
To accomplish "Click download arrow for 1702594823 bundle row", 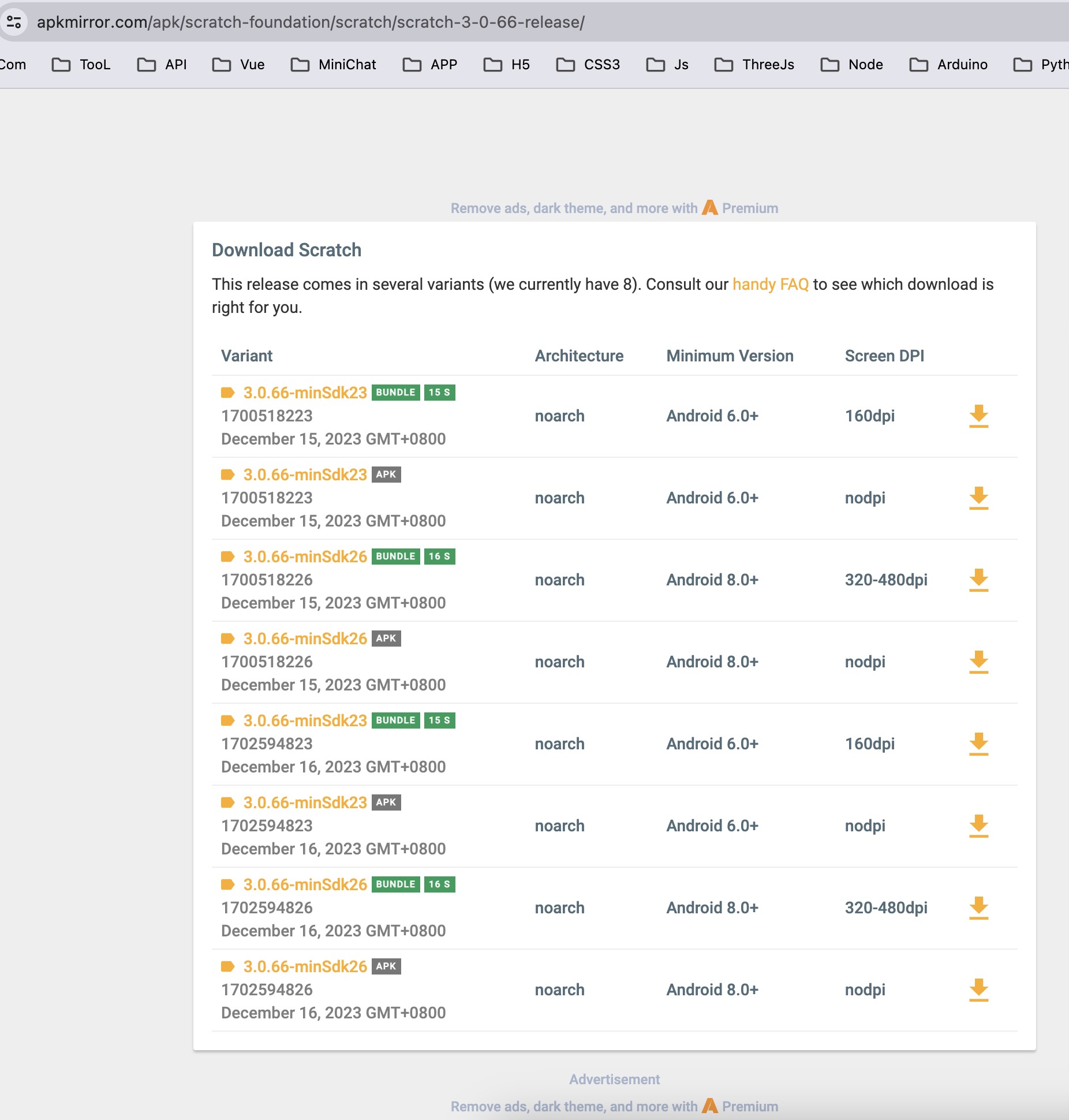I will click(x=978, y=744).
